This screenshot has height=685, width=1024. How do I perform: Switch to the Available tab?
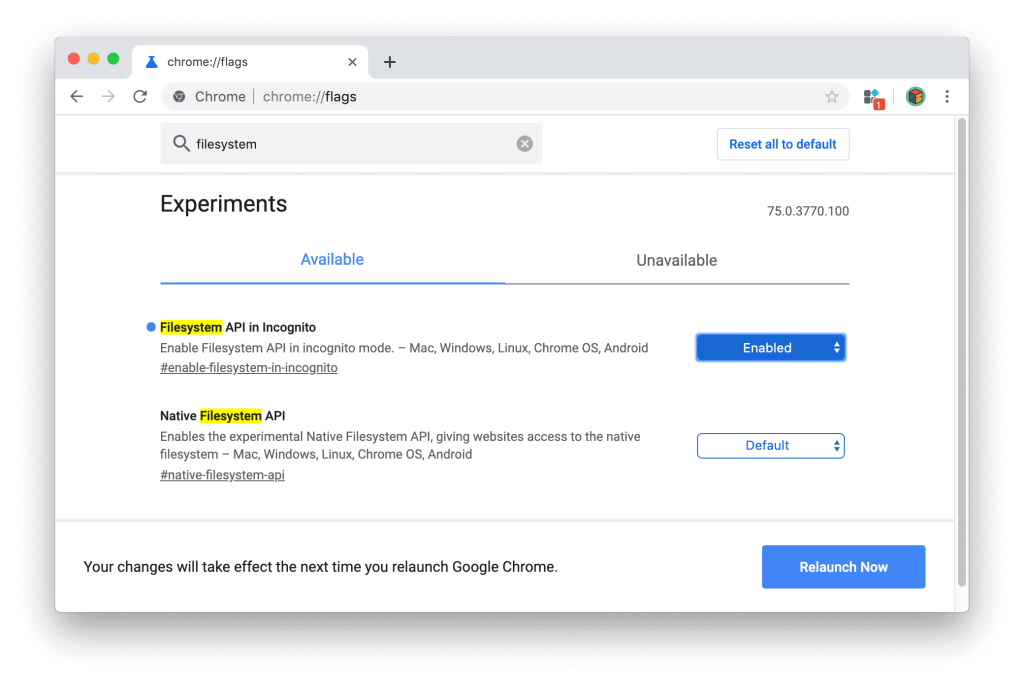(332, 260)
